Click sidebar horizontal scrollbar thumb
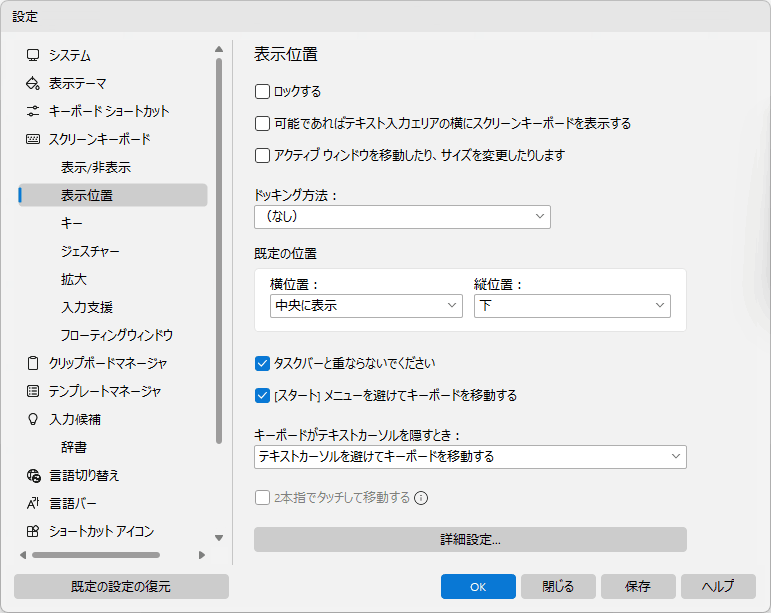Viewport: 771px width, 613px height. coord(96,555)
